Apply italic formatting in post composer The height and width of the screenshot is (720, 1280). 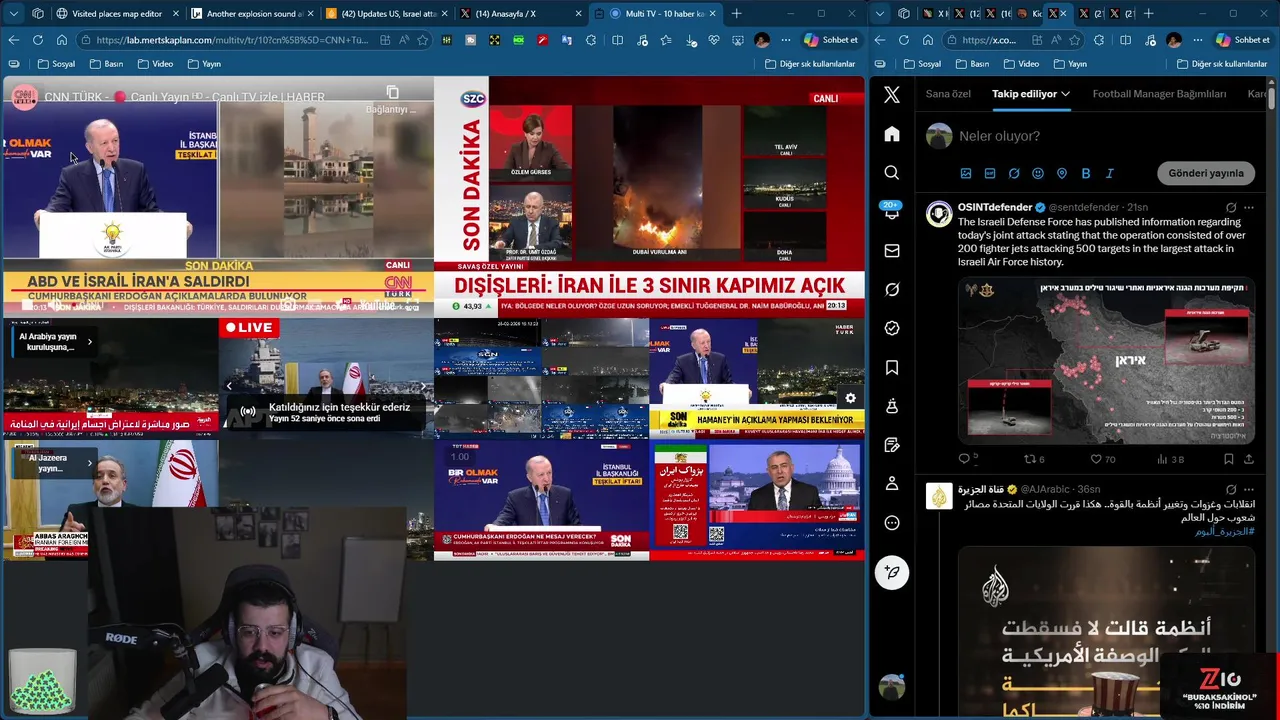coord(1110,173)
